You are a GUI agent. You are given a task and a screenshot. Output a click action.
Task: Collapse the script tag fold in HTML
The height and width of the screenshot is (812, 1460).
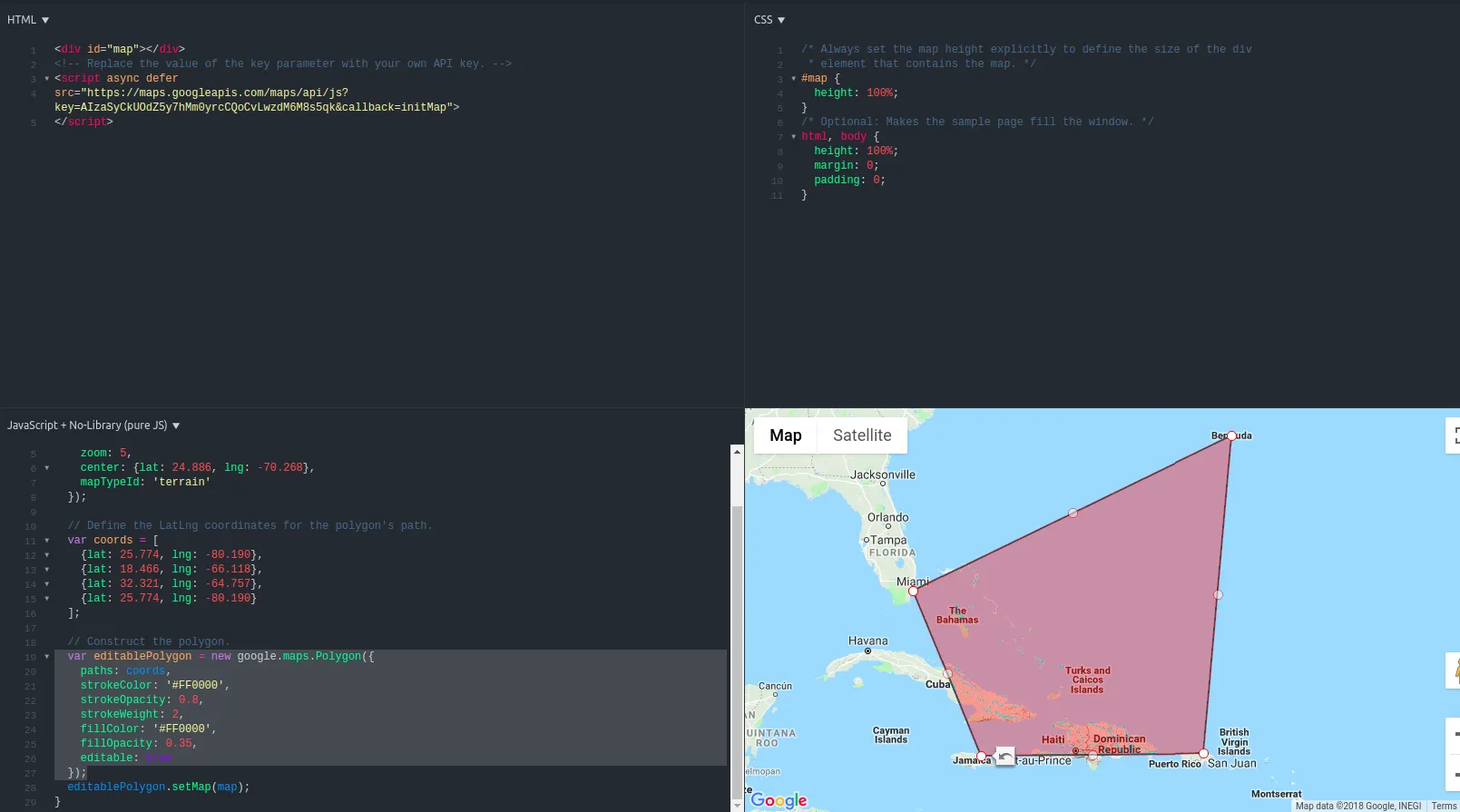[x=47, y=79]
